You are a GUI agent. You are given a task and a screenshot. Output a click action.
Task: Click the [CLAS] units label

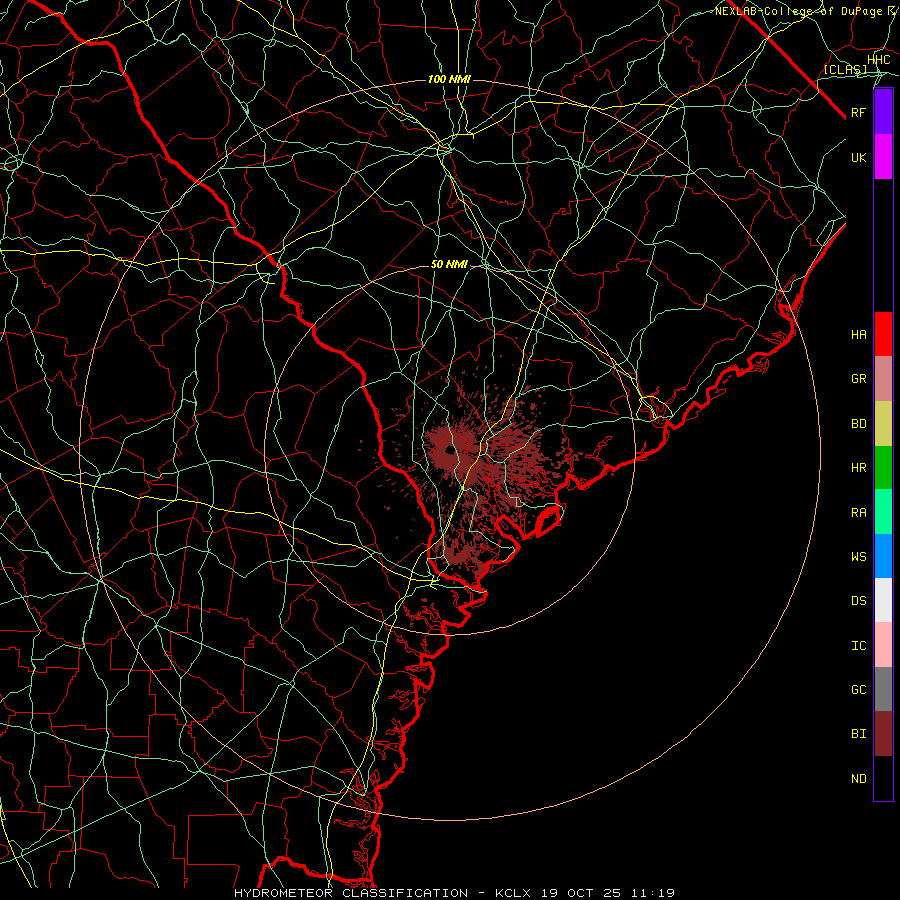[845, 69]
